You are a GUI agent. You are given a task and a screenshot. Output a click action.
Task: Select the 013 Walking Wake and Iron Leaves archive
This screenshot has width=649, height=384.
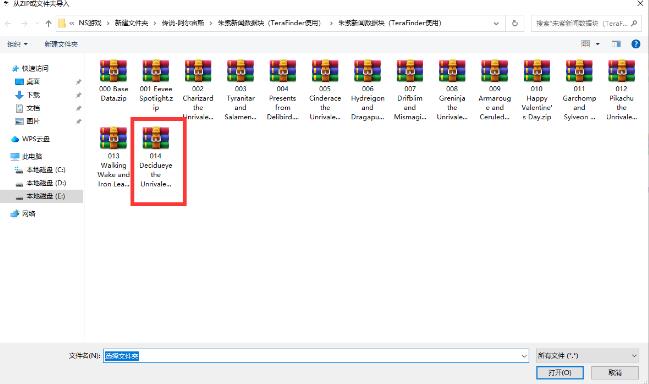point(113,157)
